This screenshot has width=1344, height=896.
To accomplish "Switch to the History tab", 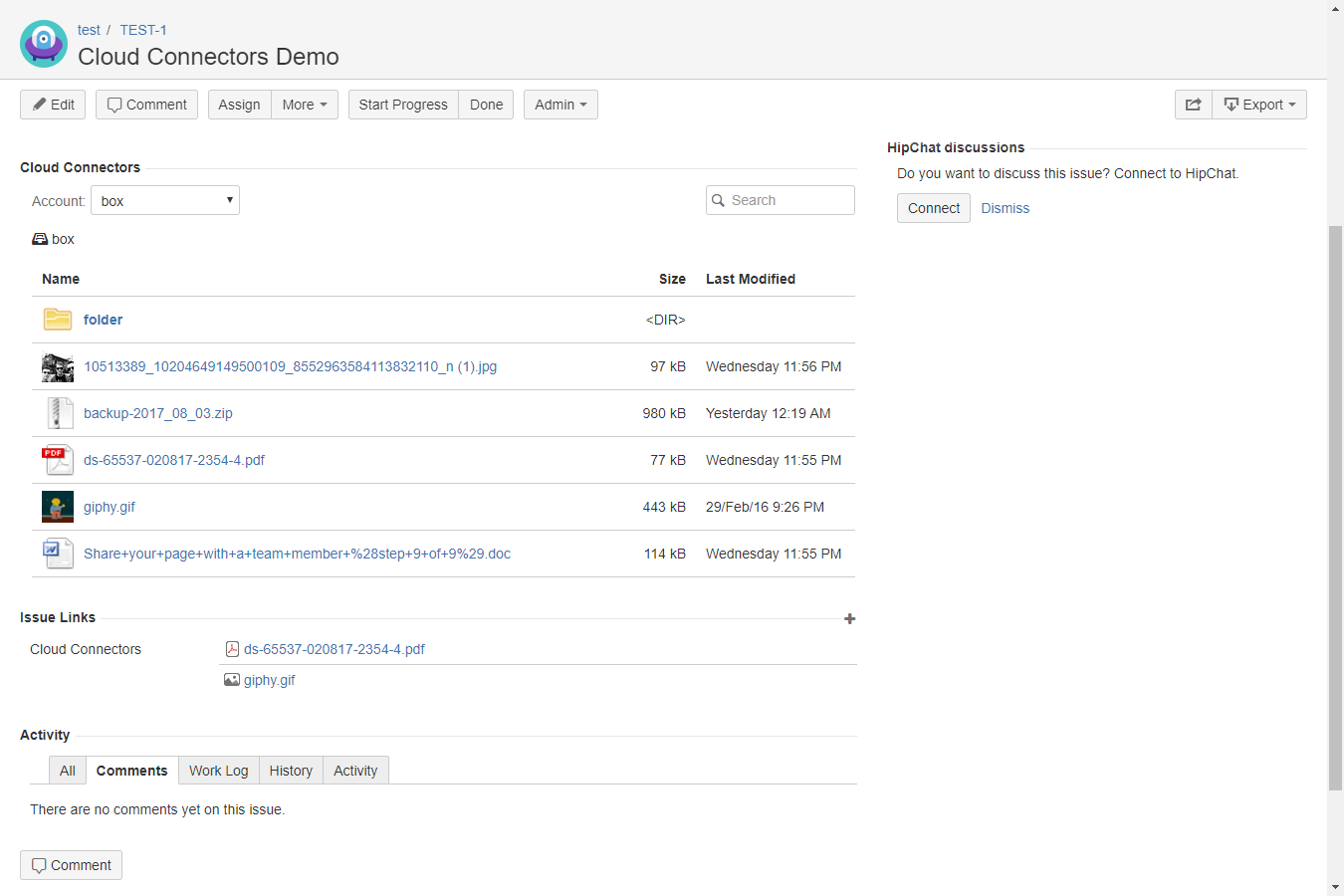I will click(x=291, y=771).
